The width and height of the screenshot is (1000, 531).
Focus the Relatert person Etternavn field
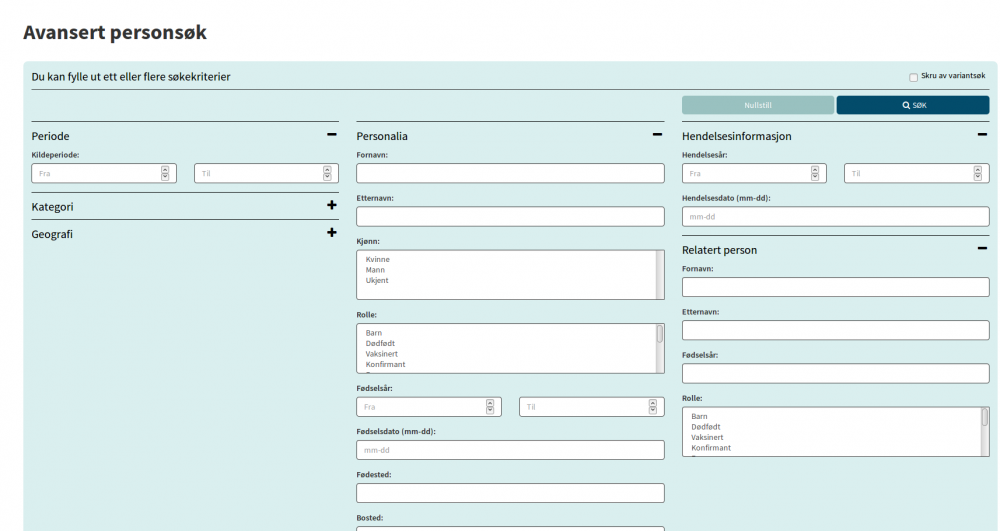tap(835, 330)
